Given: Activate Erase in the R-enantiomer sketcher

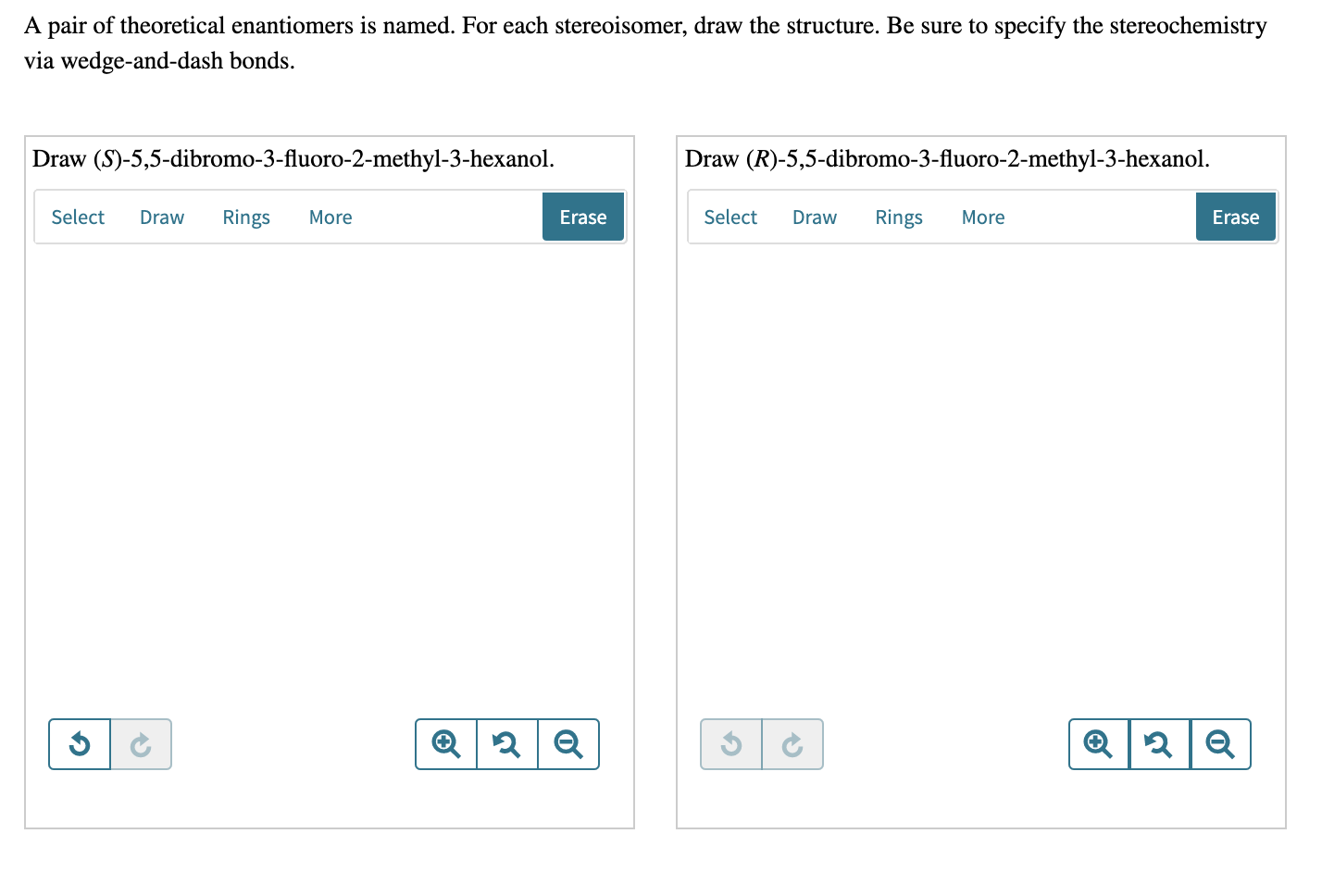Looking at the screenshot, I should pyautogui.click(x=1235, y=217).
